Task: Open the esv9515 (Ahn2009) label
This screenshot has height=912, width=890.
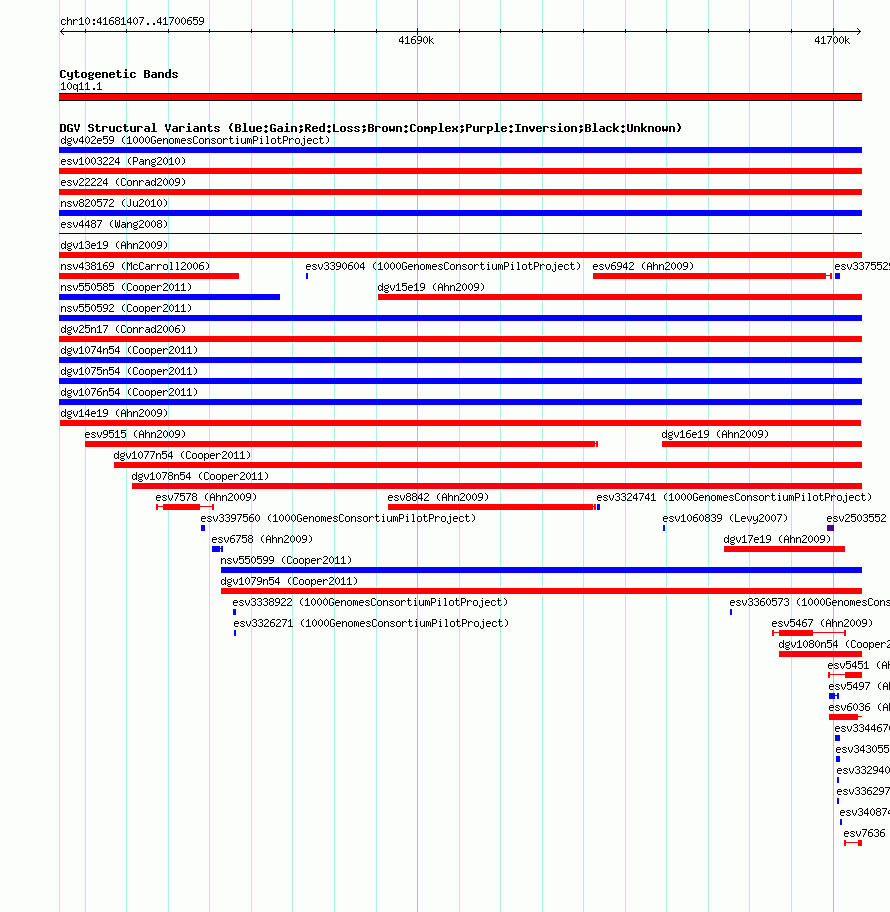Action: (x=136, y=434)
